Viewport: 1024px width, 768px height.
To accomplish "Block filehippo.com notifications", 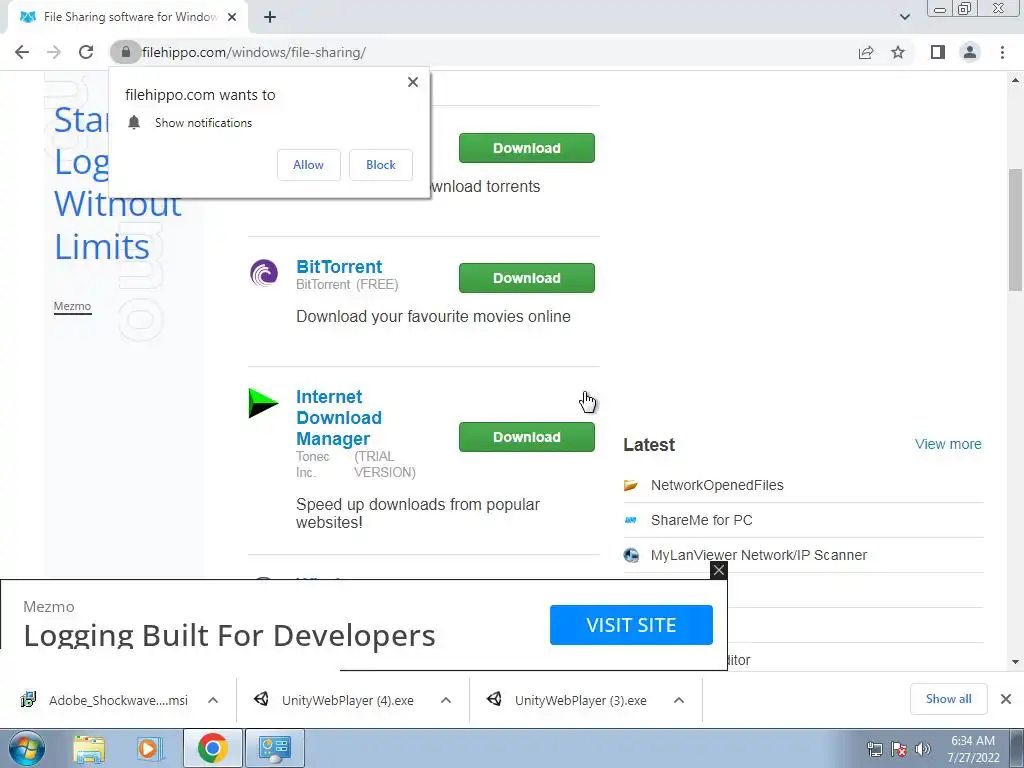I will coord(381,165).
